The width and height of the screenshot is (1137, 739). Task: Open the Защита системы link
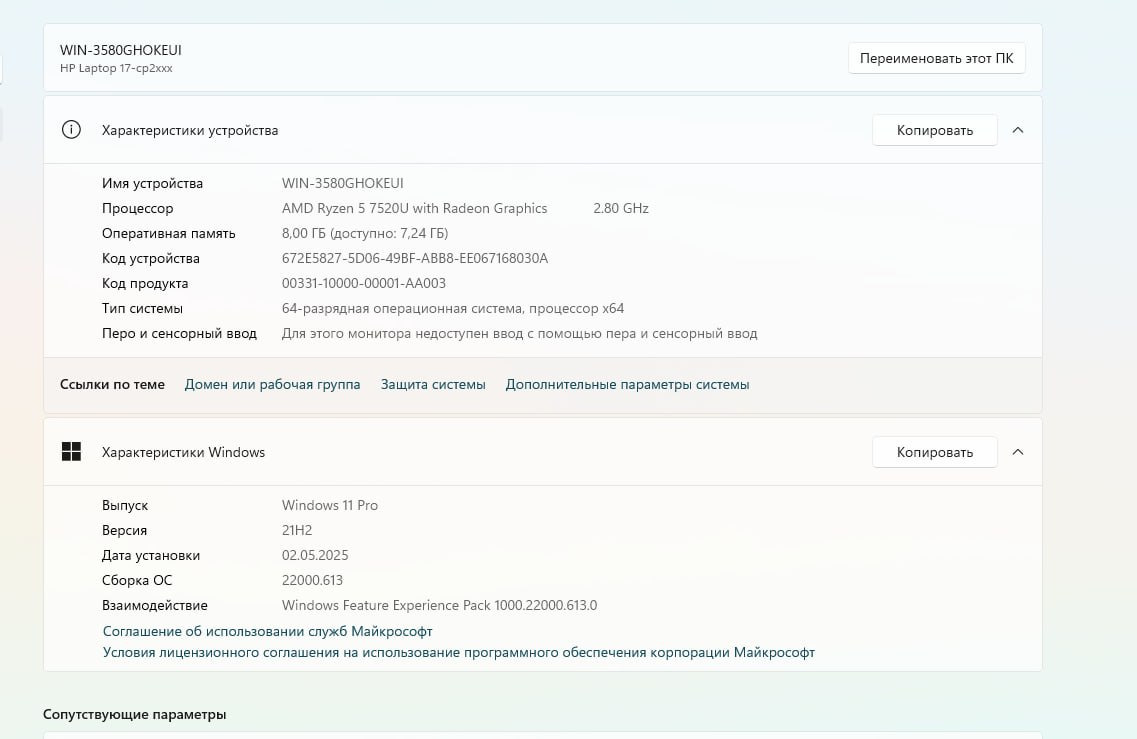tap(433, 384)
